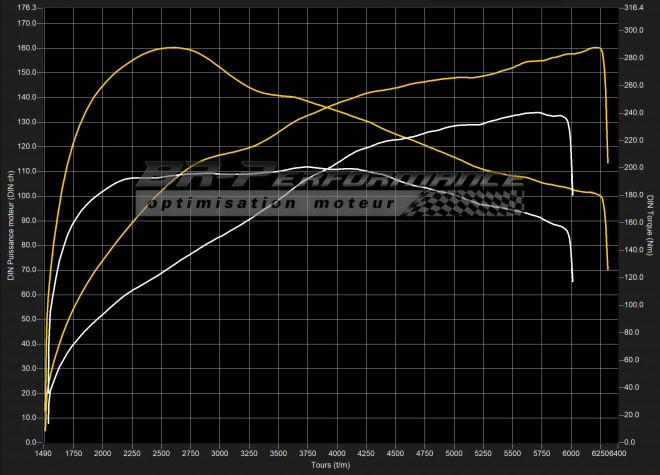Click the 316.4 maximum on the torque axis
Image resolution: width=660 pixels, height=475 pixels.
pyautogui.click(x=632, y=8)
